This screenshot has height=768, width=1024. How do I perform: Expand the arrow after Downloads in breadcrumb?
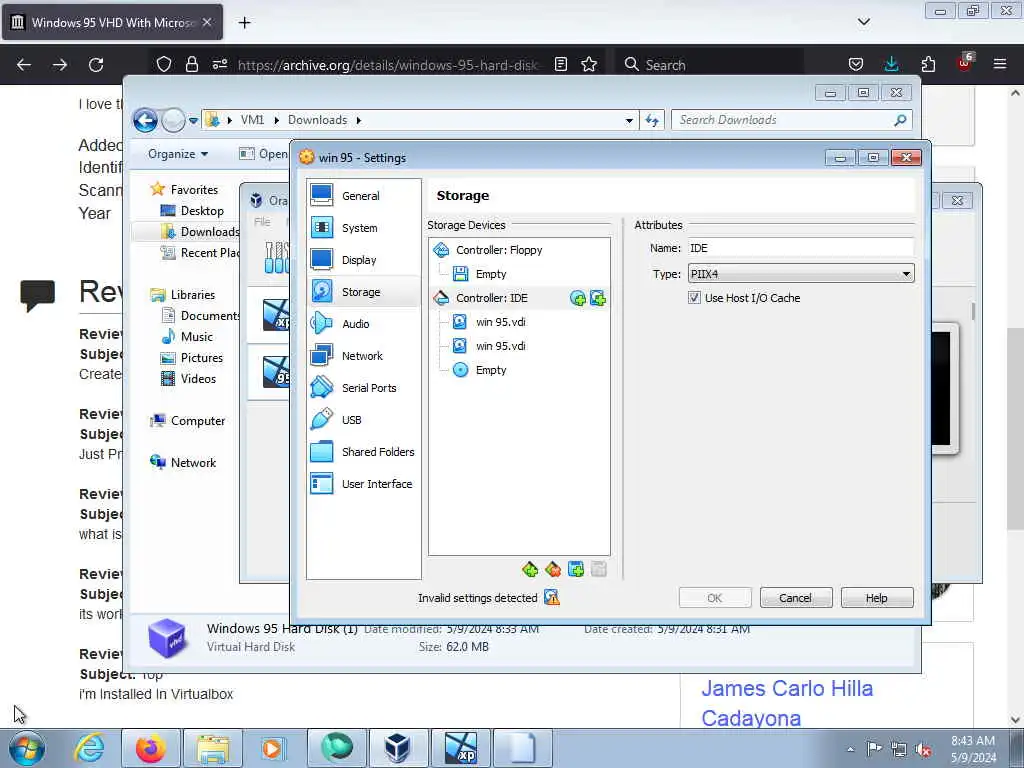pyautogui.click(x=359, y=120)
